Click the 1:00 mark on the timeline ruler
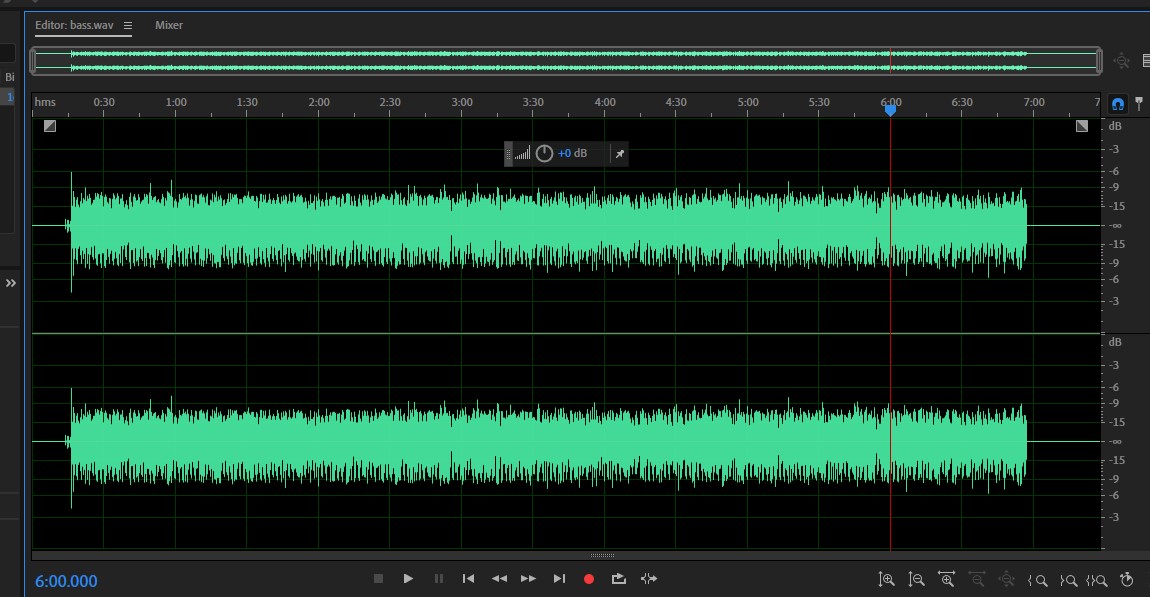1150x597 pixels. click(x=175, y=102)
